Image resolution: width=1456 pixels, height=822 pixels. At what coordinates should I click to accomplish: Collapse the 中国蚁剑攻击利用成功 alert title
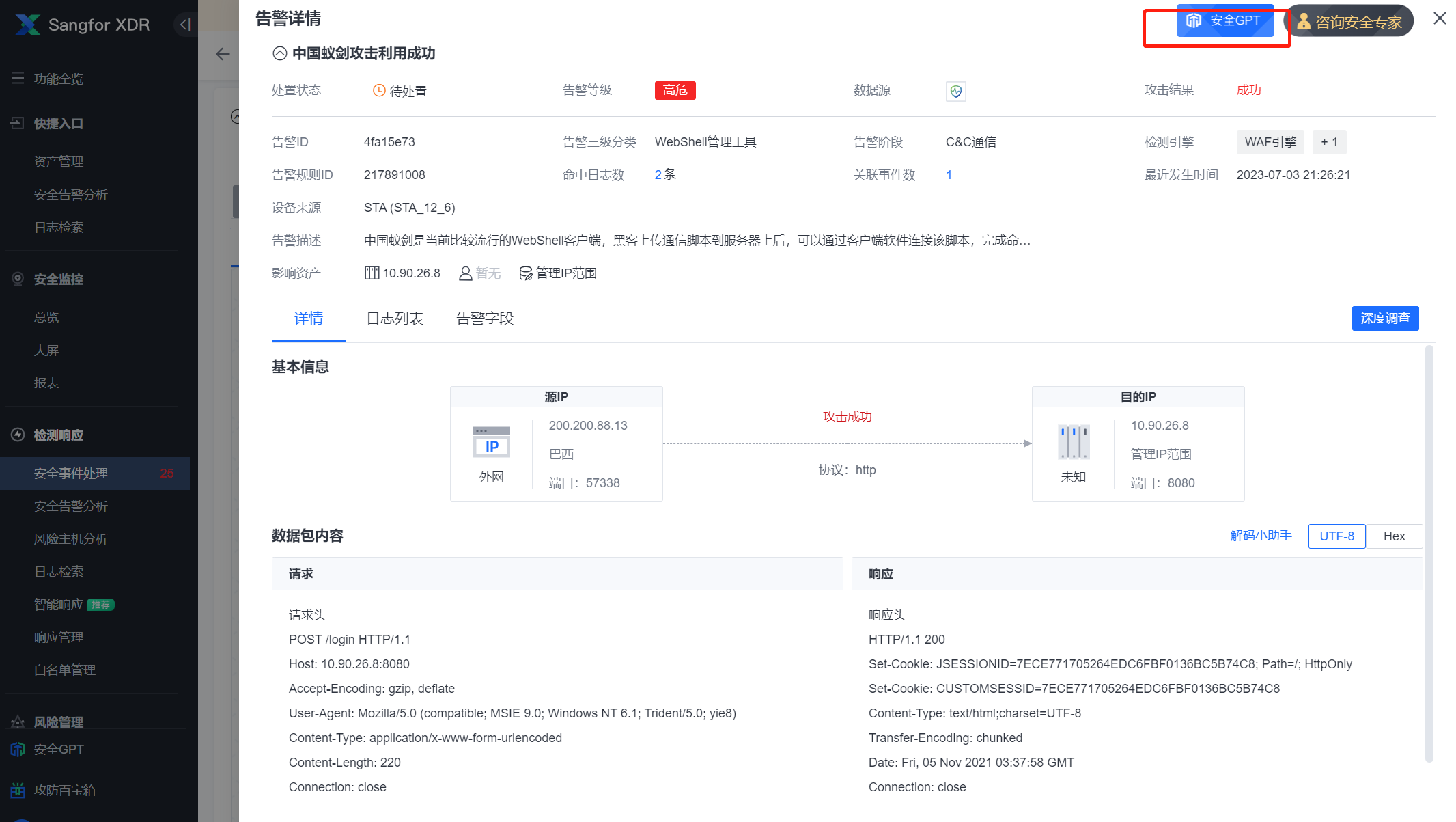tap(279, 52)
